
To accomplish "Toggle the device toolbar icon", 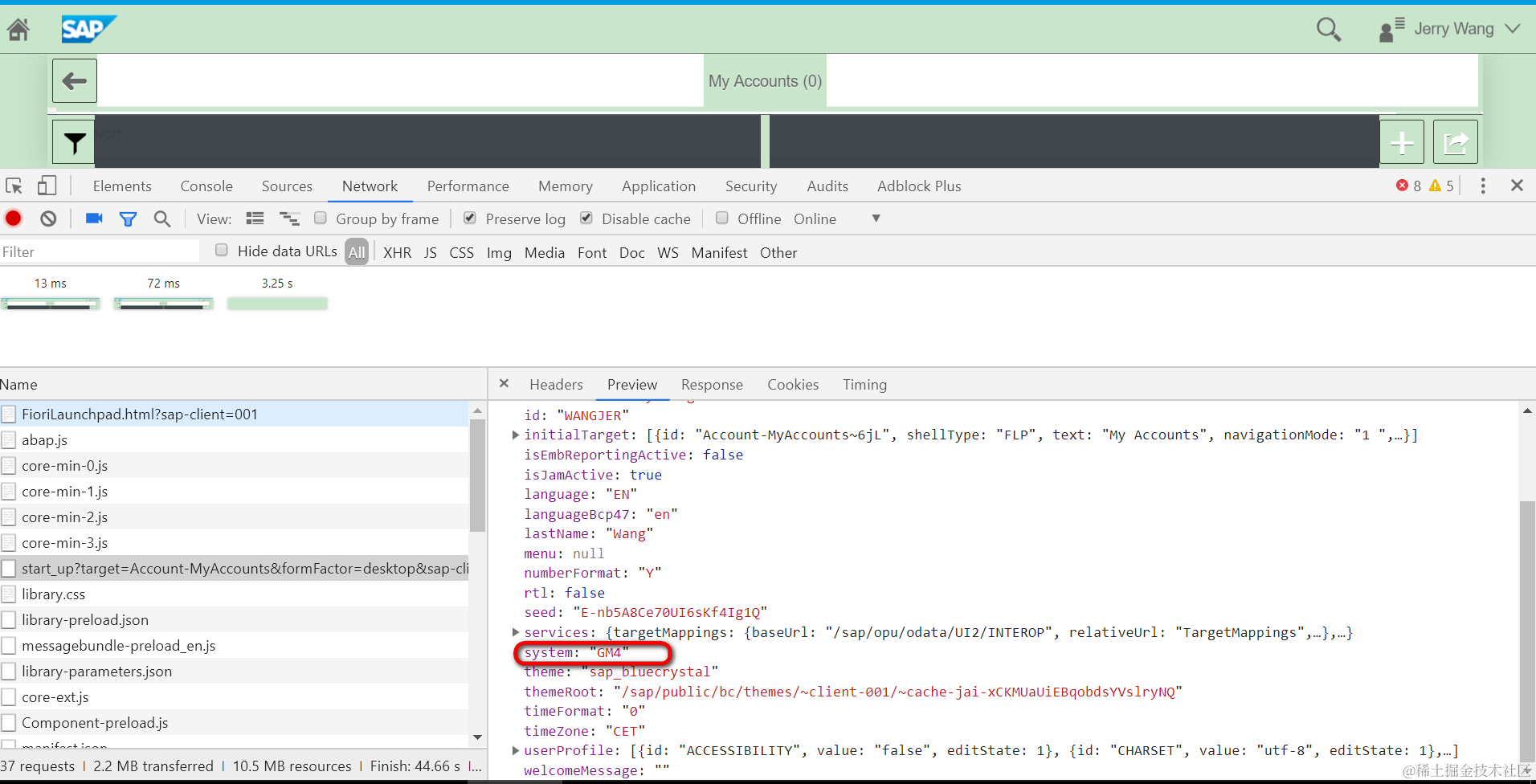I will pos(47,186).
